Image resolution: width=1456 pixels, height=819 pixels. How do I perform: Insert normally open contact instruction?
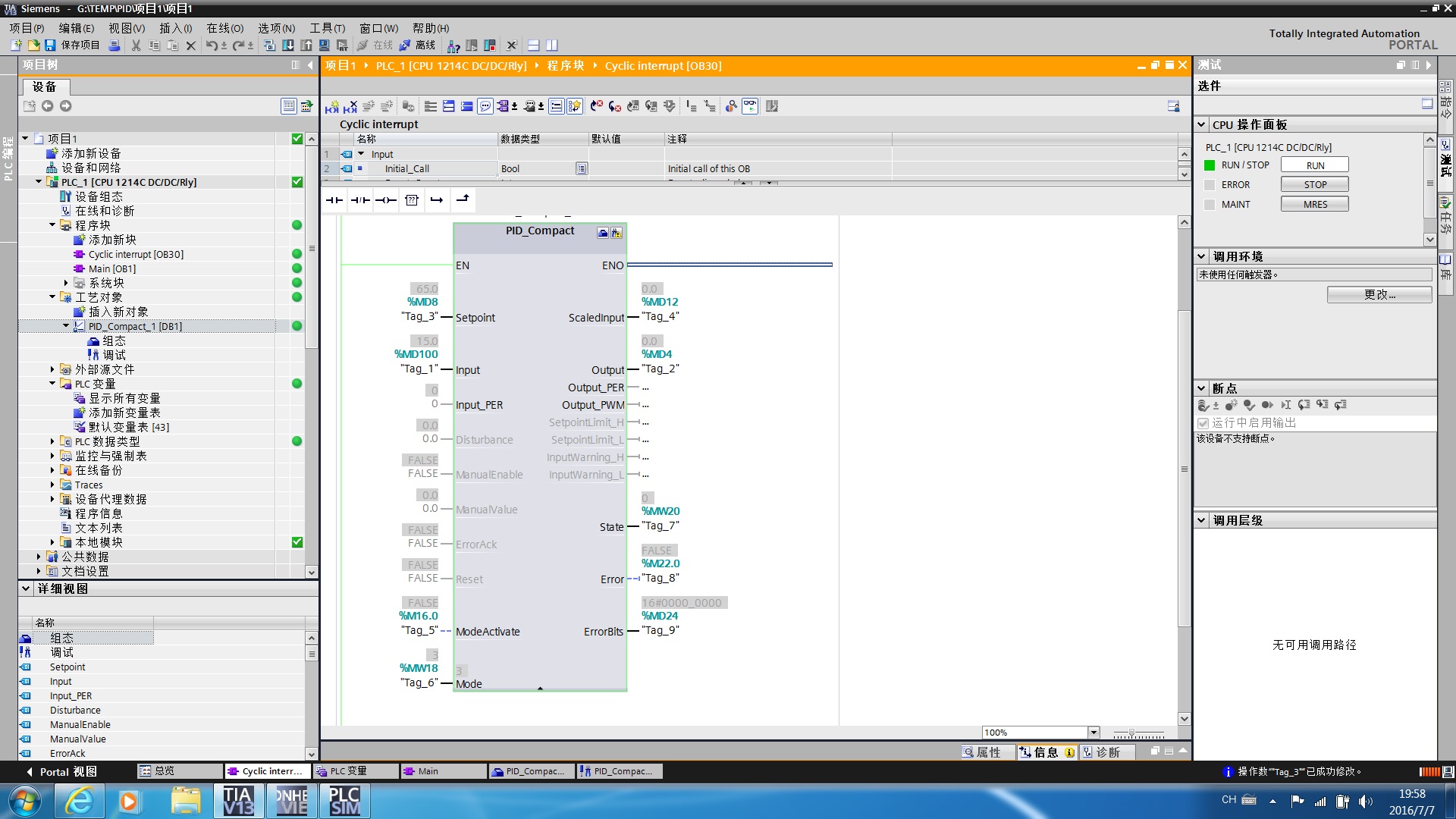(x=334, y=200)
